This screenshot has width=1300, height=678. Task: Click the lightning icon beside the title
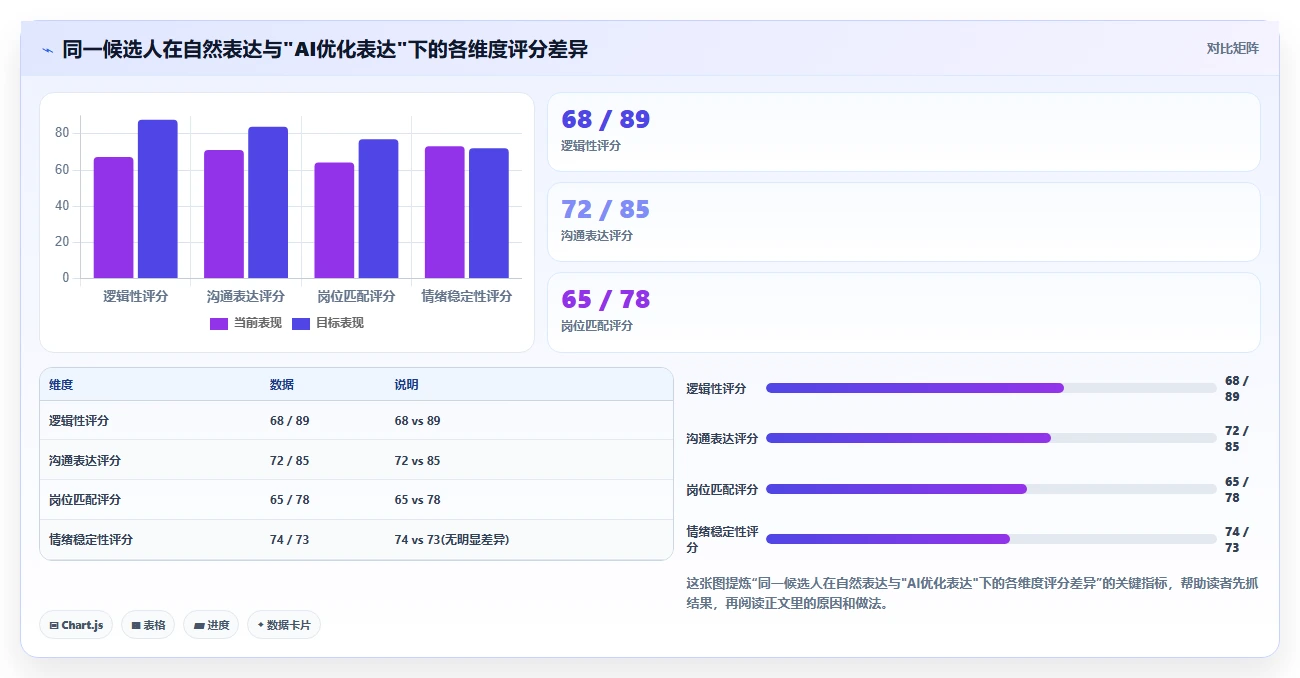point(47,49)
